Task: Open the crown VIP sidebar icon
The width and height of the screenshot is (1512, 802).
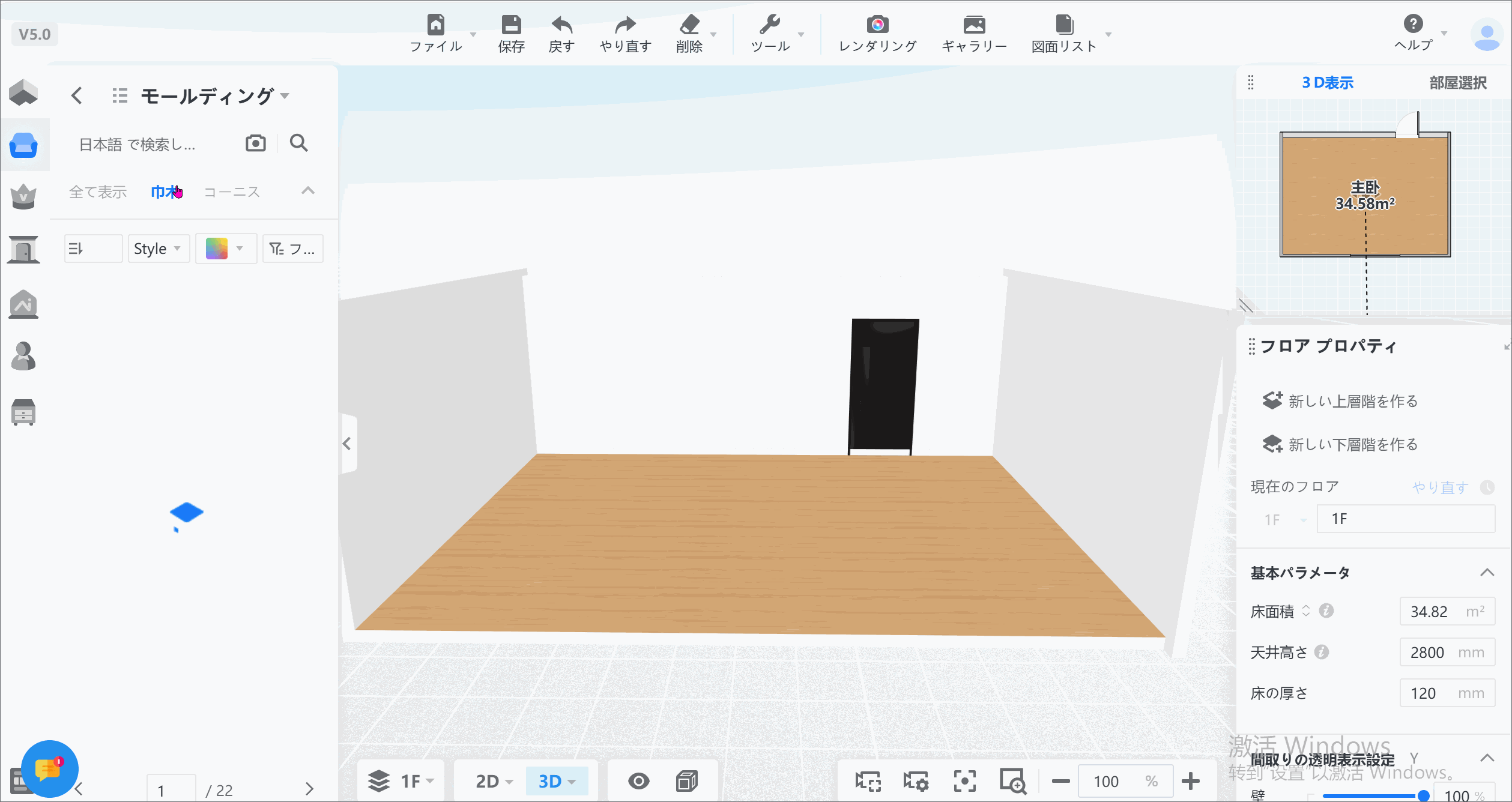Action: [x=23, y=196]
